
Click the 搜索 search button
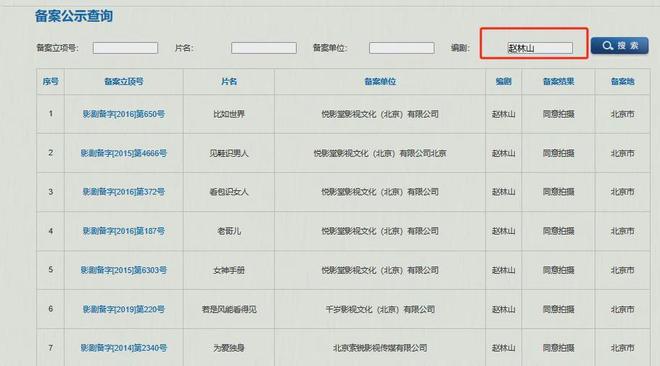point(619,45)
